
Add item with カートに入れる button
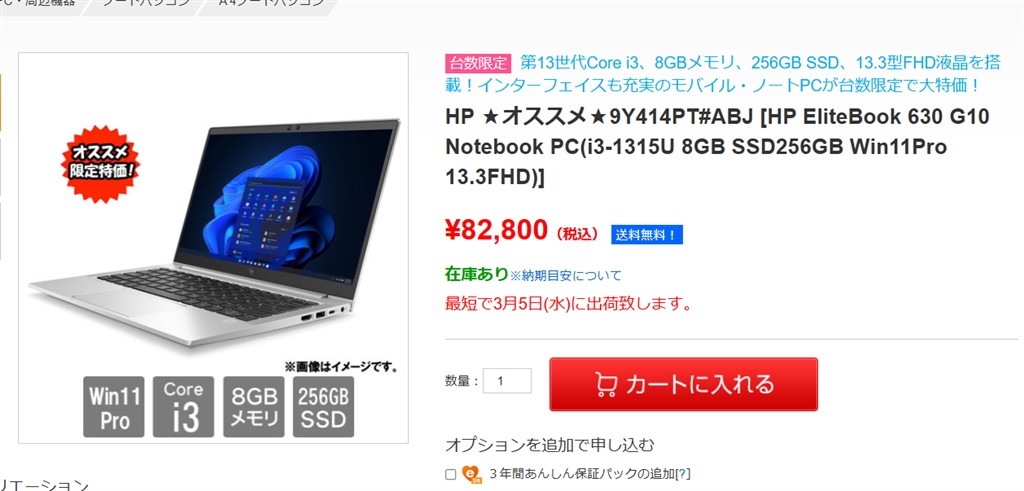[684, 384]
